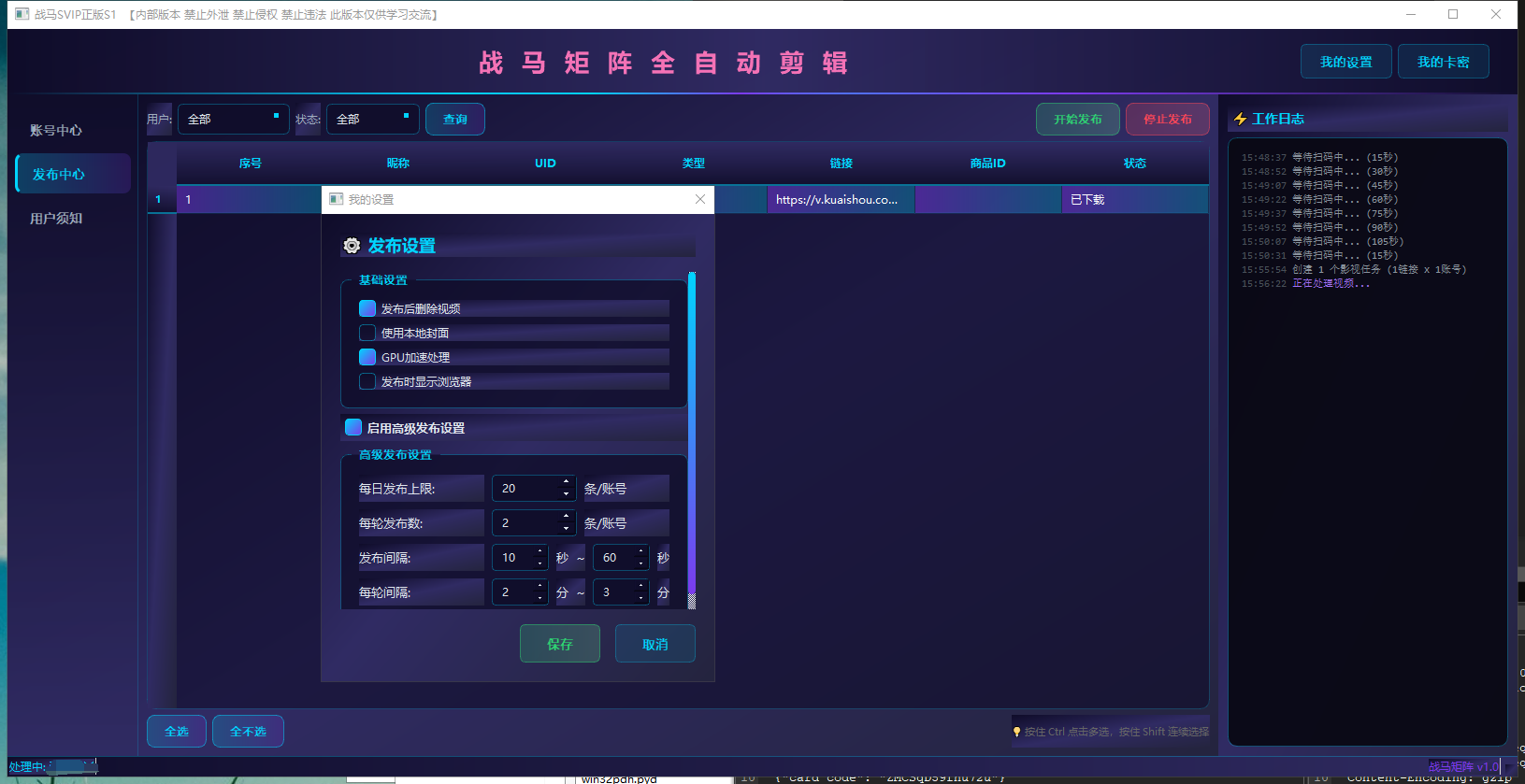Open 我的设置 from the header
The width and height of the screenshot is (1525, 784).
(1345, 62)
